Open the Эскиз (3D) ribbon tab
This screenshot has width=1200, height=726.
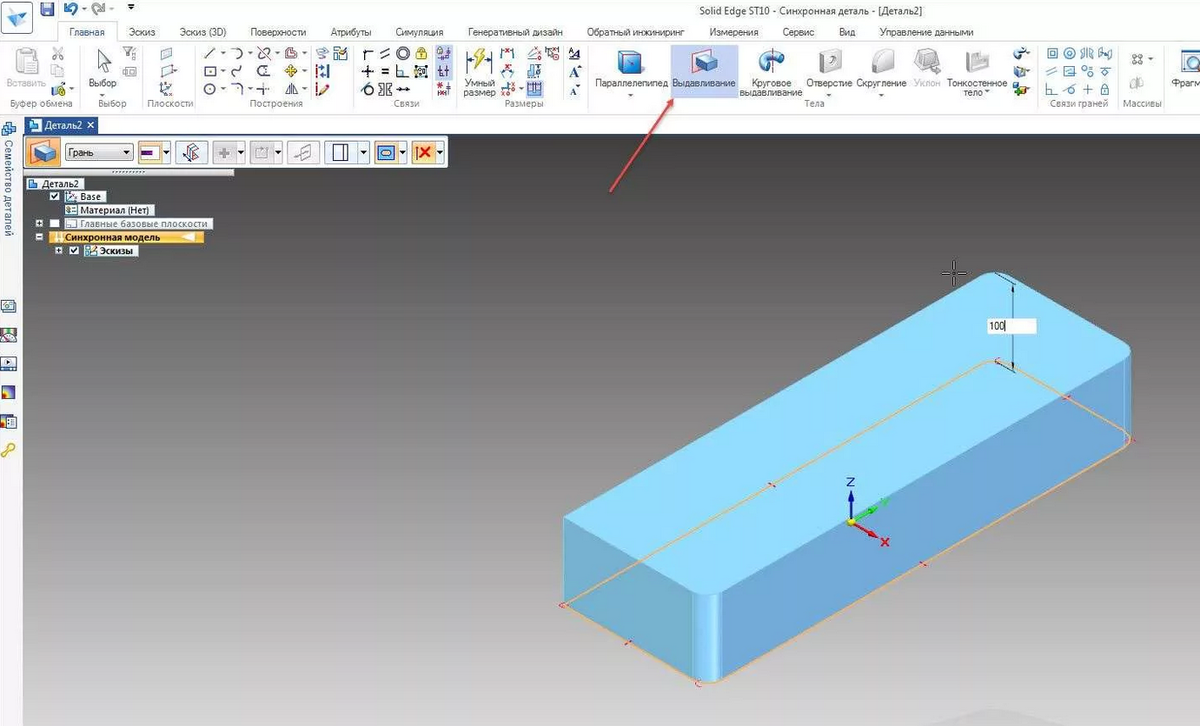coord(203,33)
